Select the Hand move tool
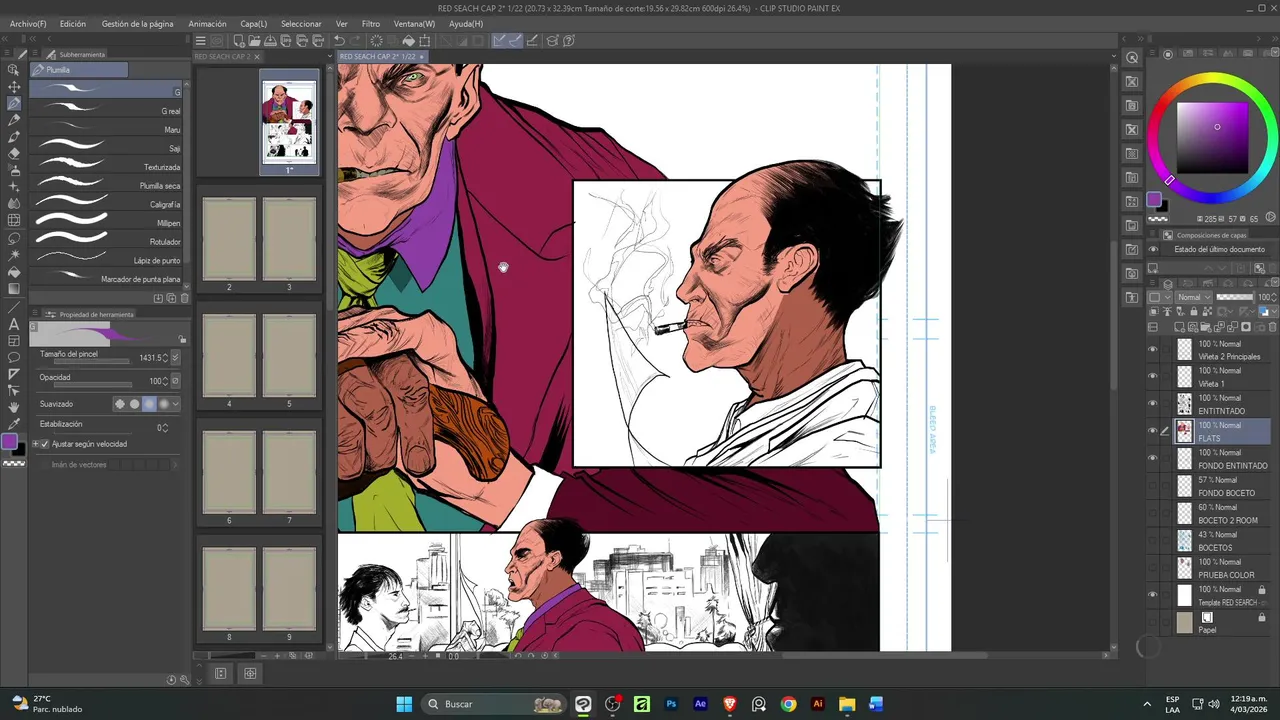The image size is (1280, 720). coord(14,408)
